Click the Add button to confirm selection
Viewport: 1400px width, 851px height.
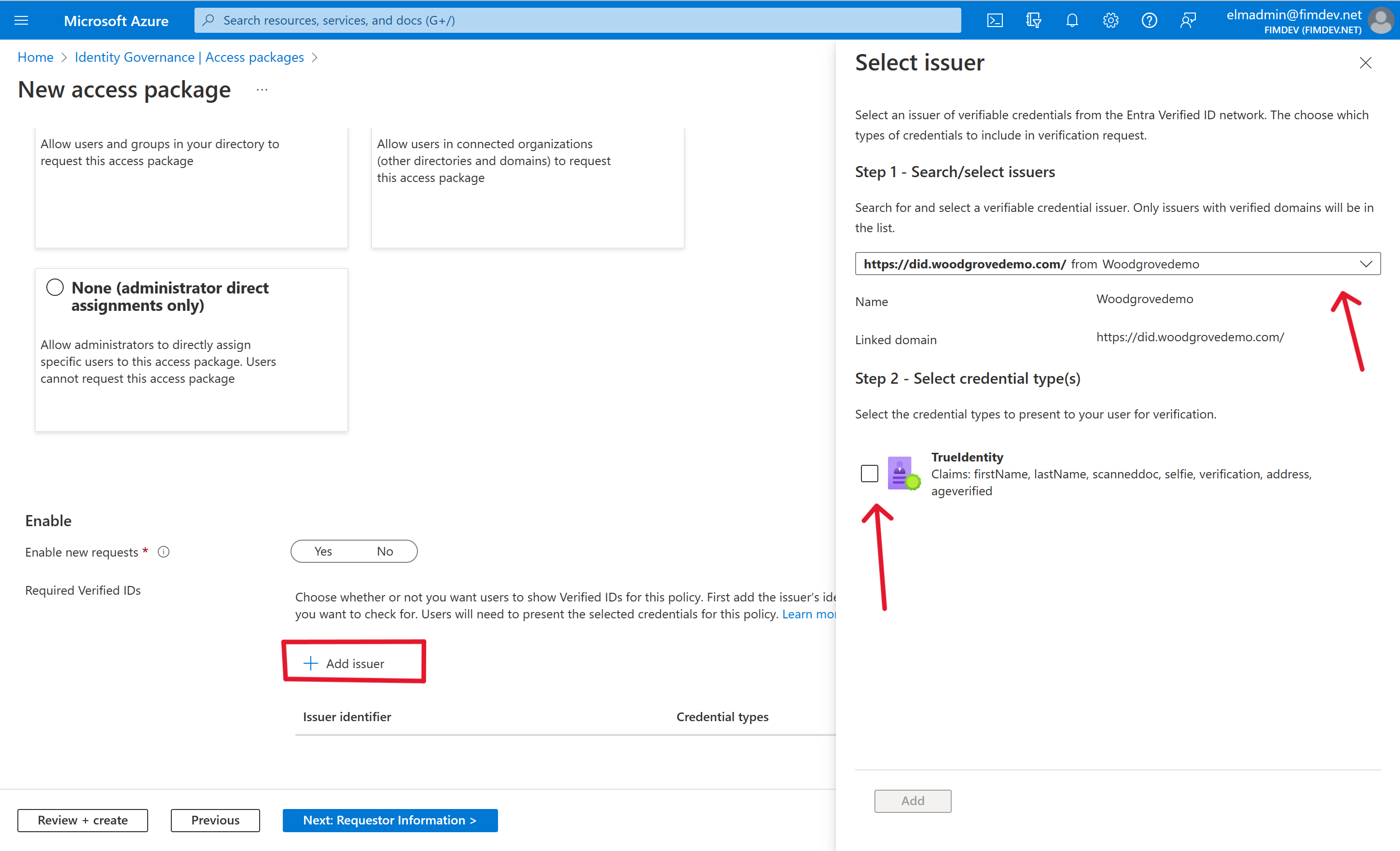click(x=912, y=800)
